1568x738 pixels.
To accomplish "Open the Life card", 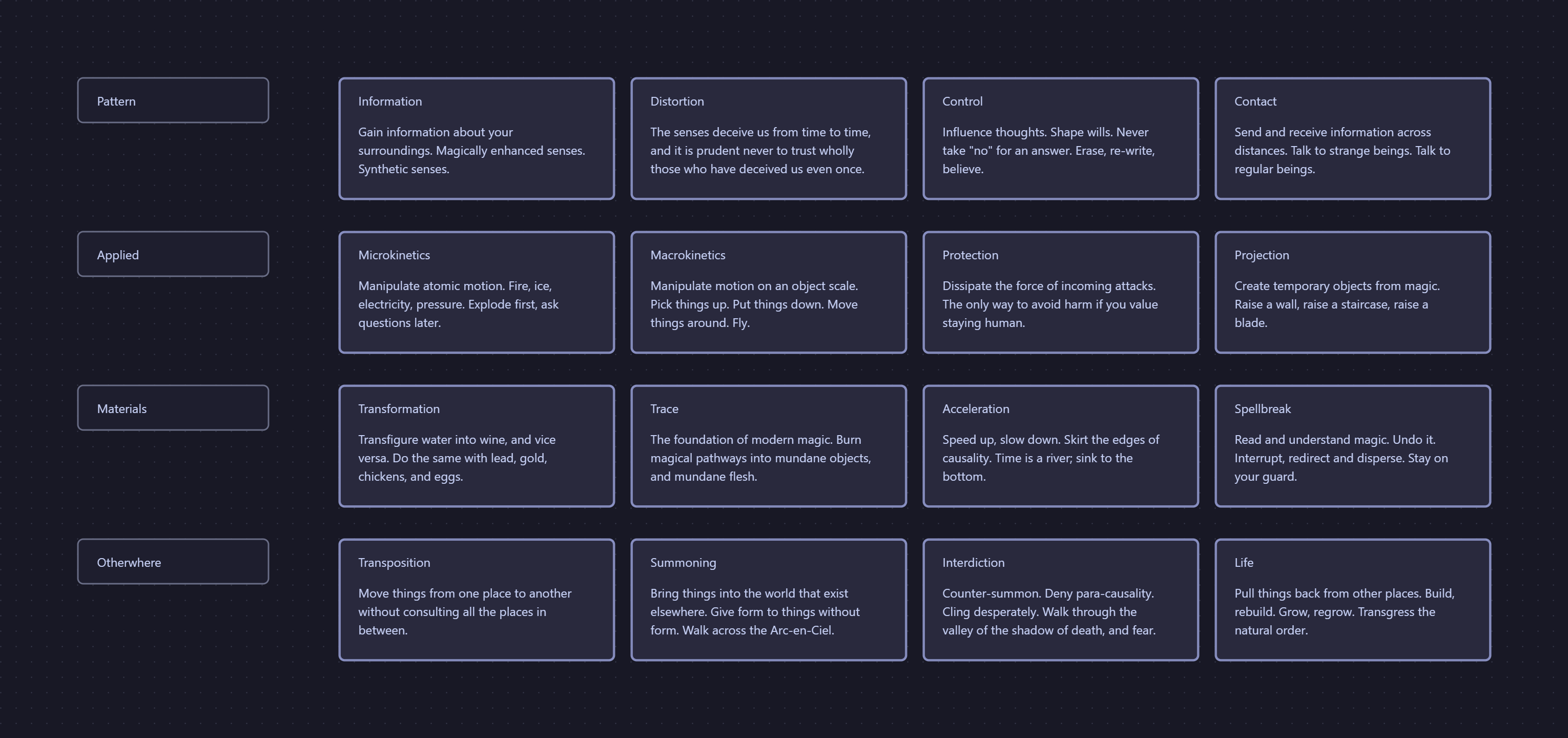I will pos(1352,600).
